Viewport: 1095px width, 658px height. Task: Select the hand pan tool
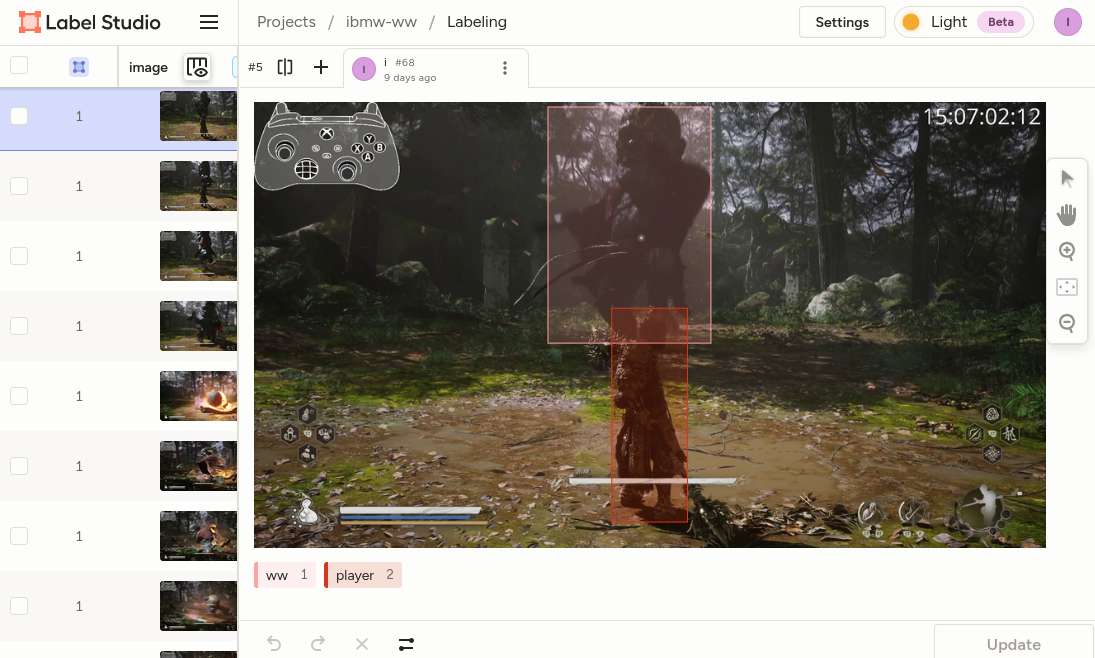(x=1067, y=215)
